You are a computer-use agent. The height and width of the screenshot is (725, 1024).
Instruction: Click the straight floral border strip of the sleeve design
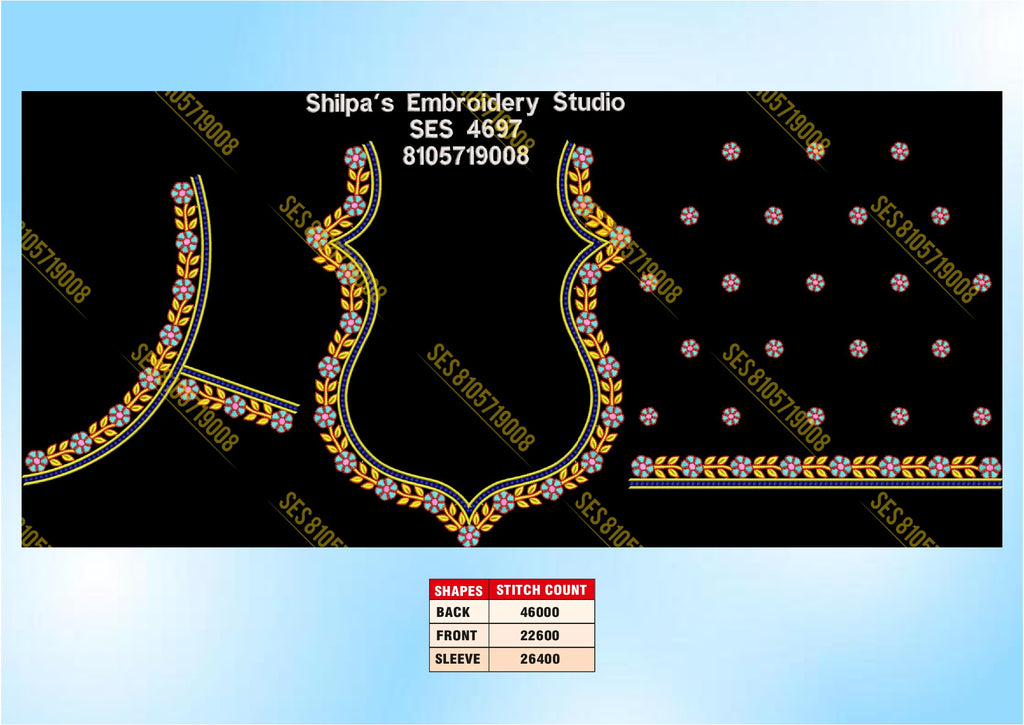point(815,472)
